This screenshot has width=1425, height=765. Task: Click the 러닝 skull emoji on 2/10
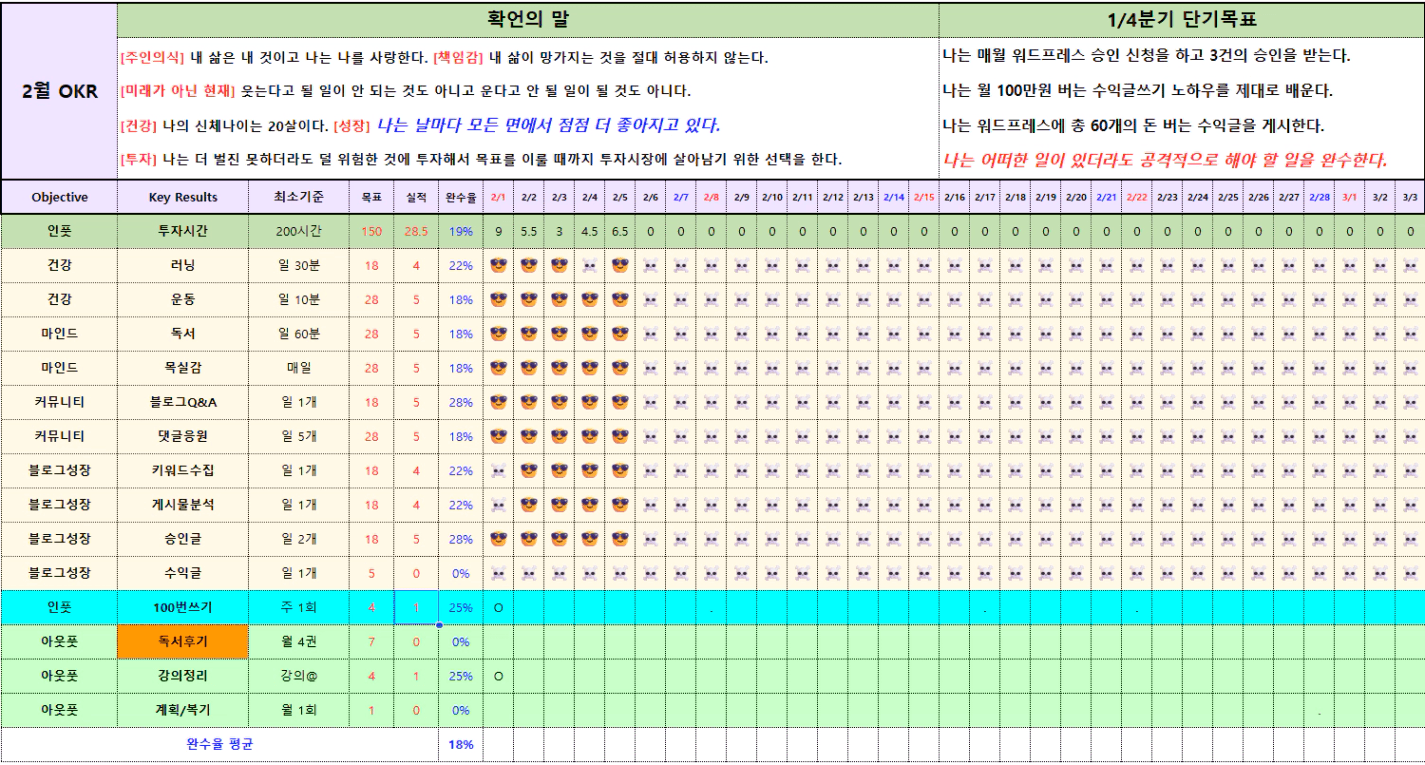pyautogui.click(x=772, y=266)
